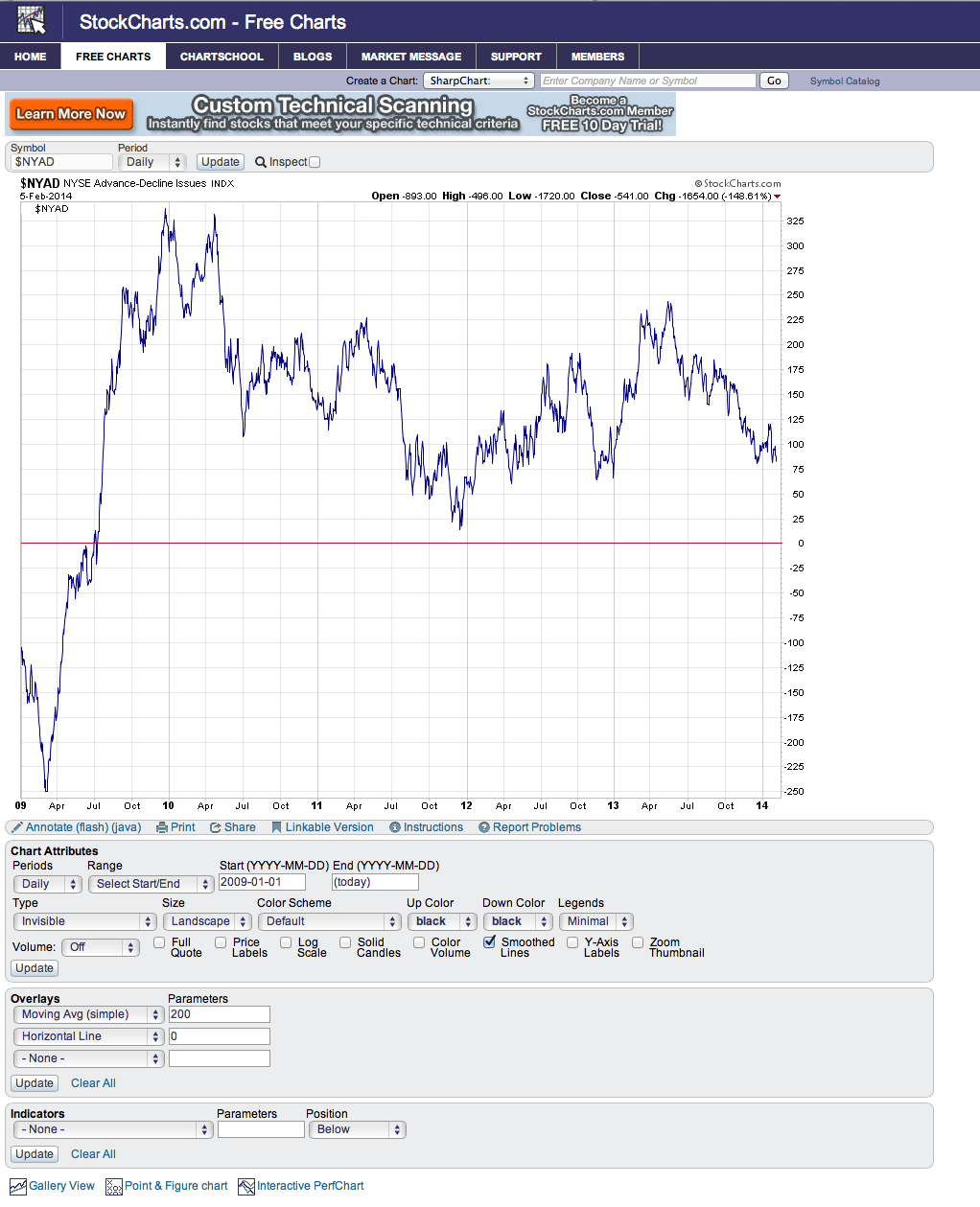Image resolution: width=980 pixels, height=1207 pixels.
Task: Click the Inspect magnifier icon
Action: click(x=261, y=162)
